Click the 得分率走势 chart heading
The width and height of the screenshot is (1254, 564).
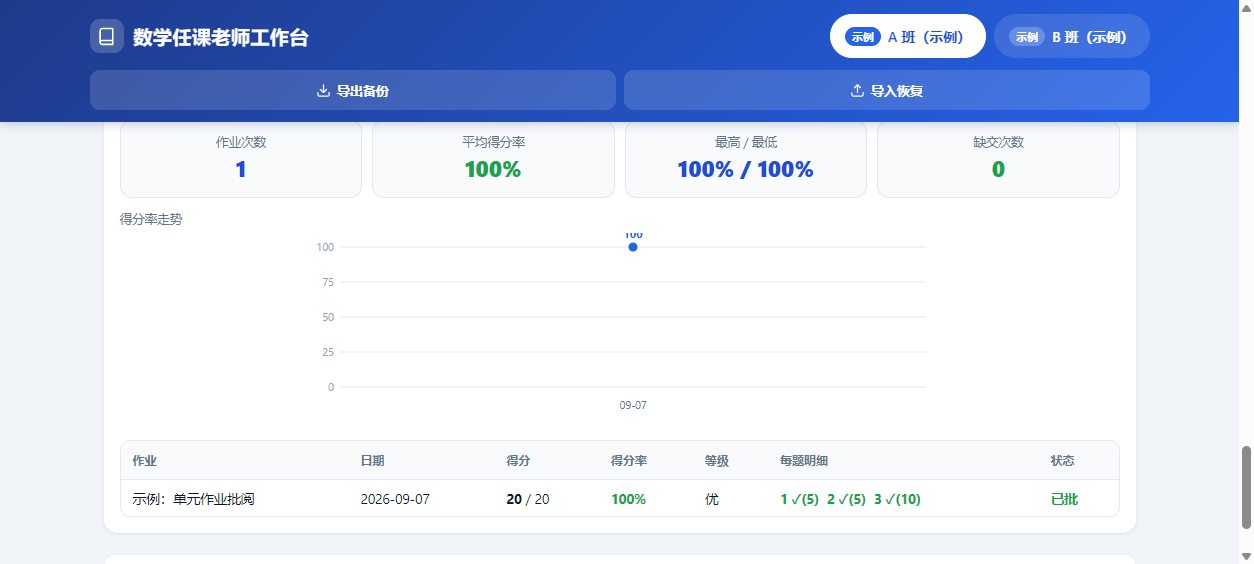point(151,219)
